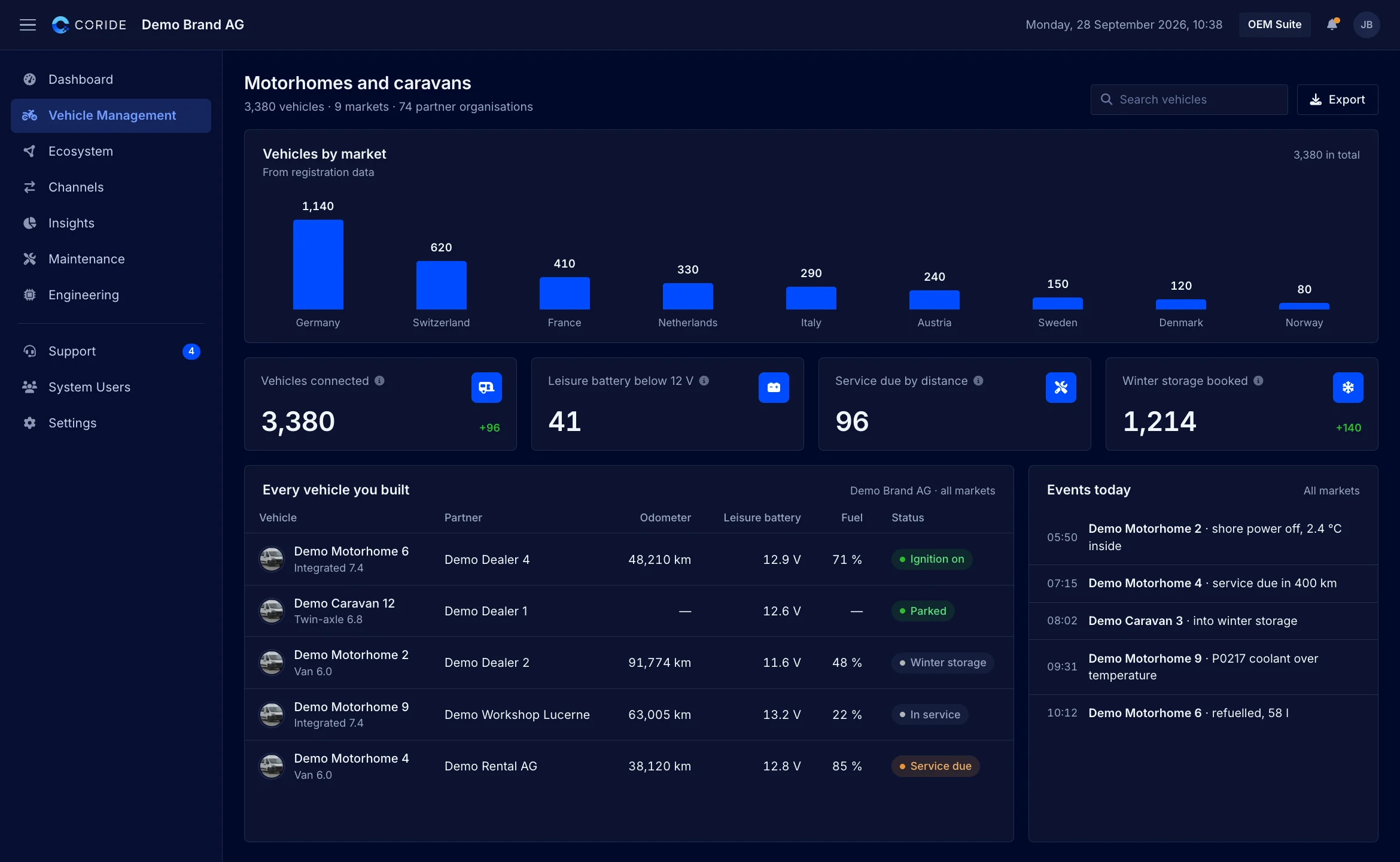The width and height of the screenshot is (1400, 862).
Task: Click the In service status badge
Action: click(930, 715)
